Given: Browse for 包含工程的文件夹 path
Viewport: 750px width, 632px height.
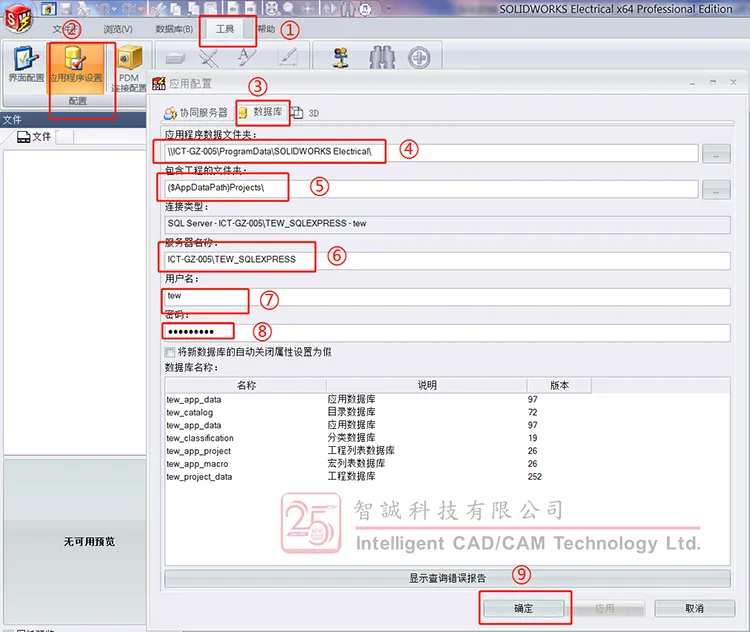Looking at the screenshot, I should point(716,189).
